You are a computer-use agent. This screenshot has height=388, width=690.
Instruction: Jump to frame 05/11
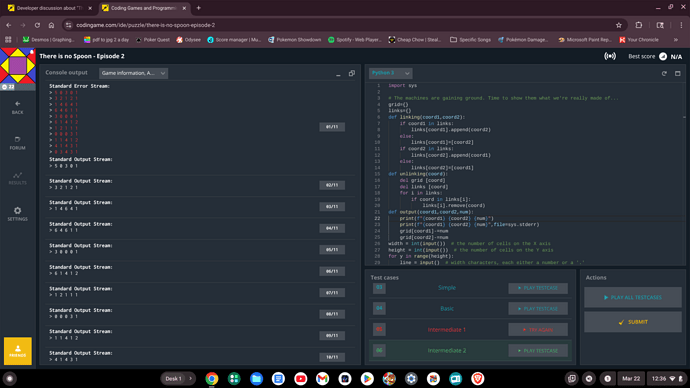click(x=332, y=249)
